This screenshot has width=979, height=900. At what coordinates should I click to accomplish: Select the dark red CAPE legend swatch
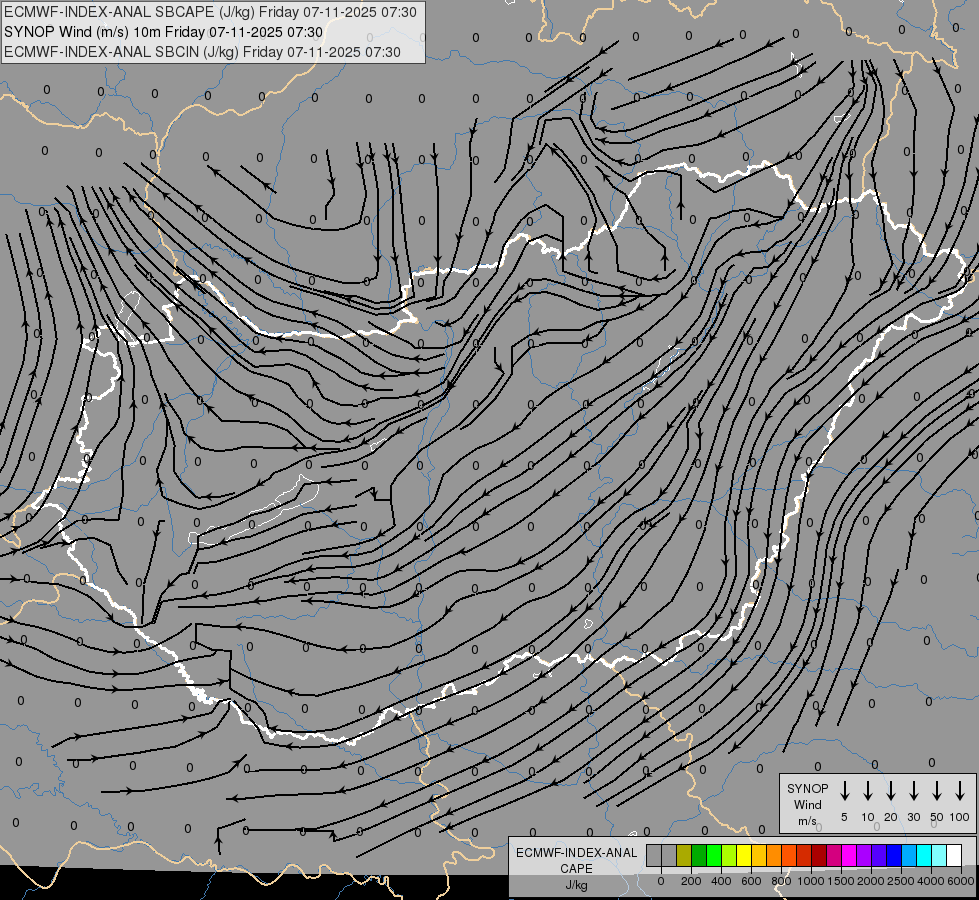(x=820, y=855)
